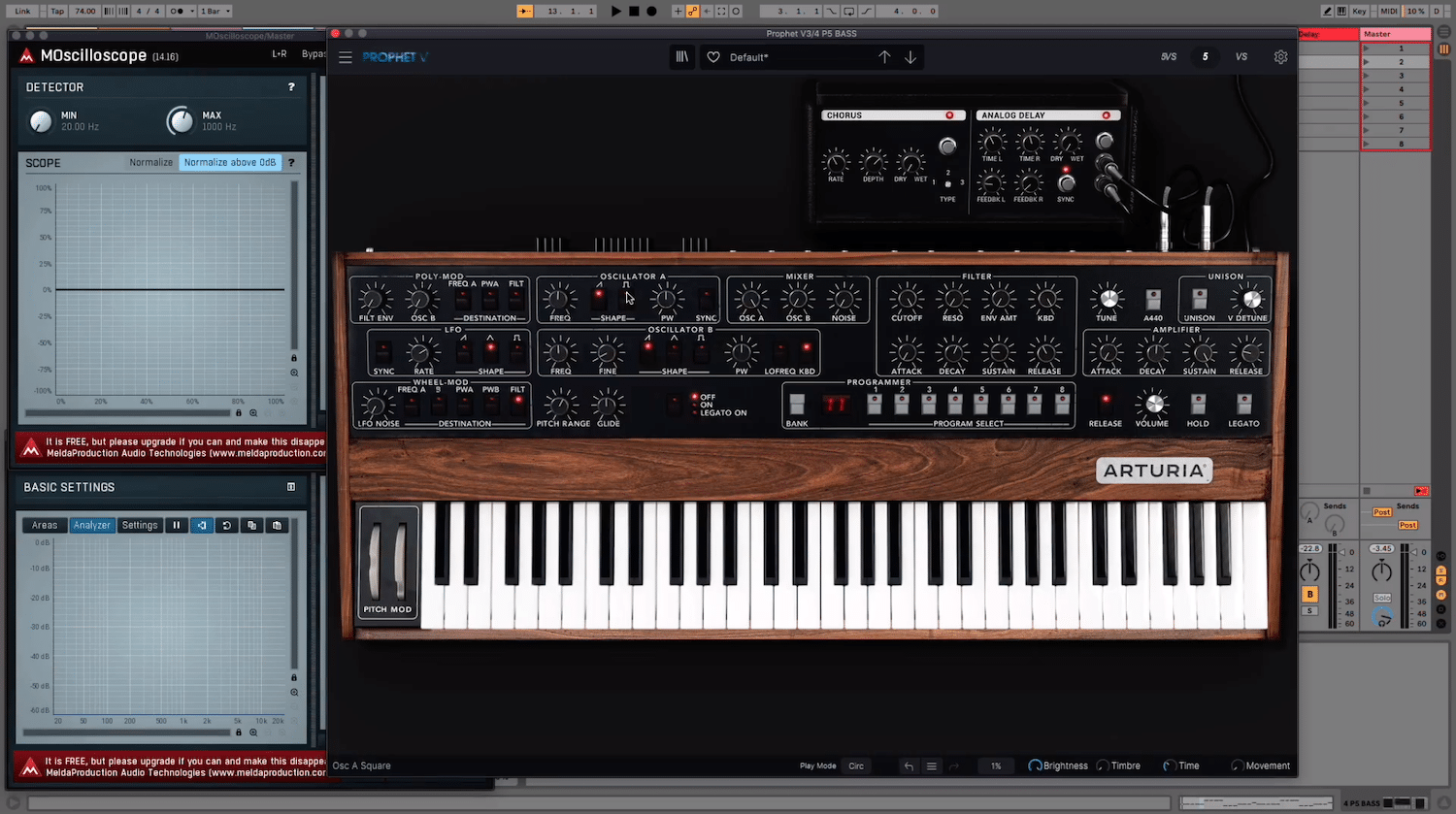The width and height of the screenshot is (1456, 814).
Task: Open the Prophet V hamburger menu
Action: [x=345, y=57]
